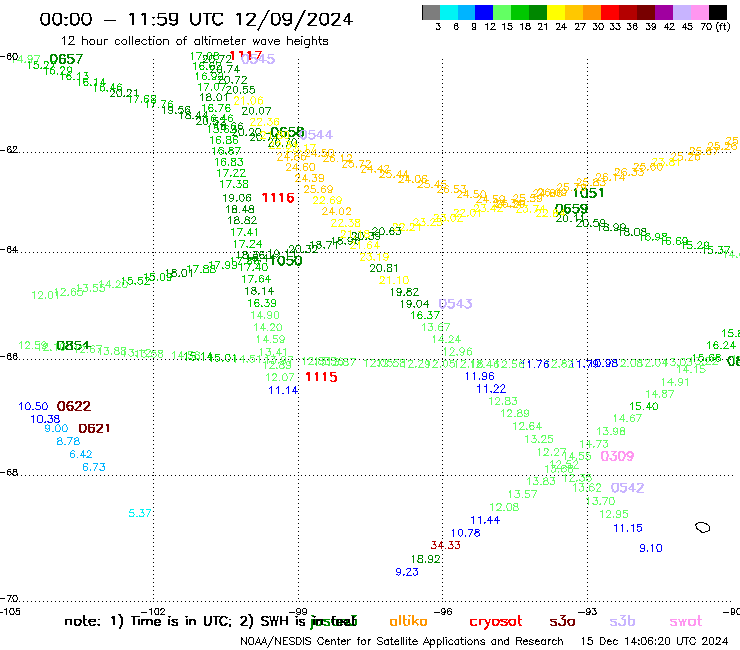740x650 pixels.
Task: Choose the dark blue swatch above 12
Action: click(485, 12)
